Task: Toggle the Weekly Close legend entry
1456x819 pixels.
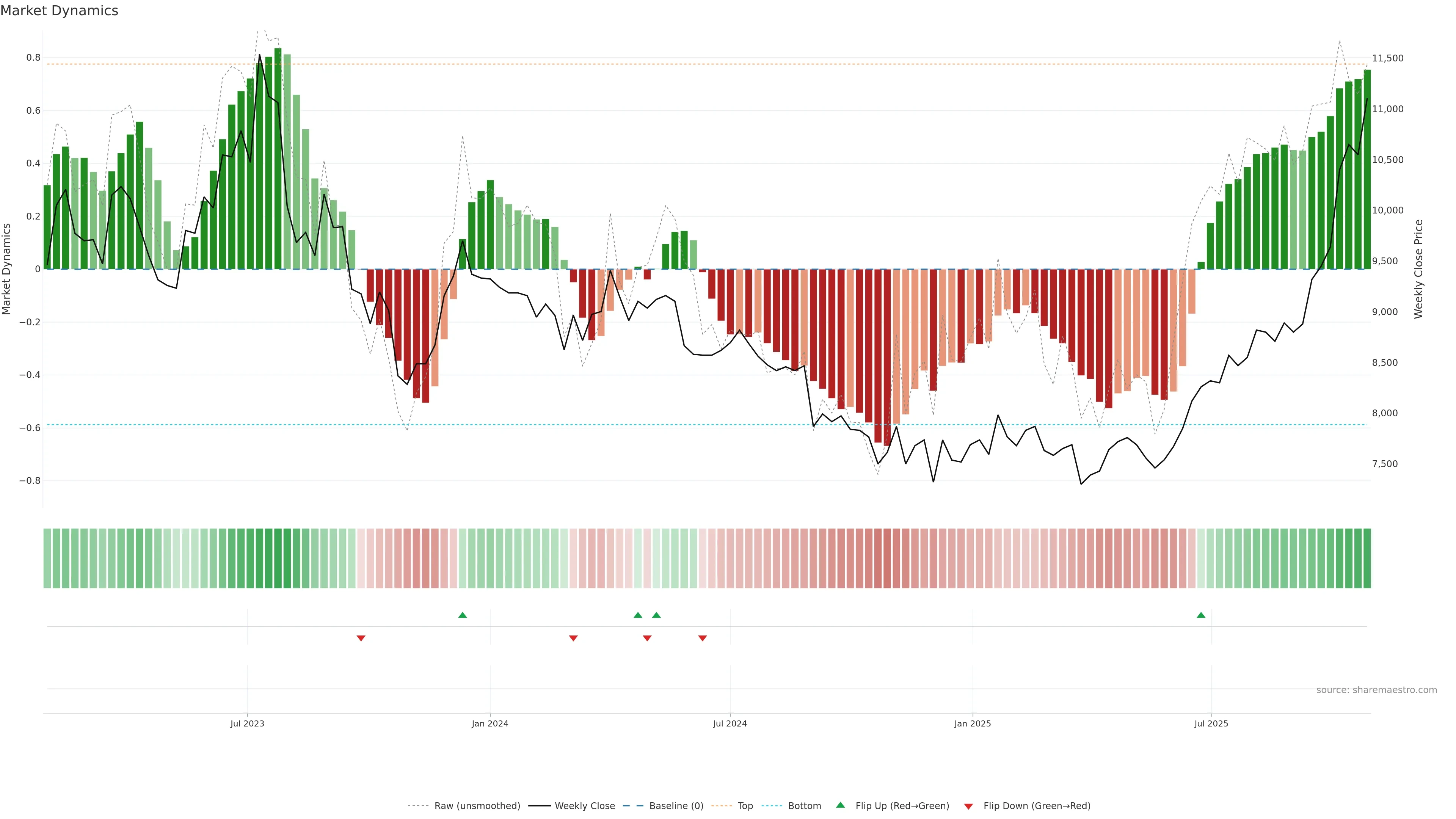Action: (584, 806)
